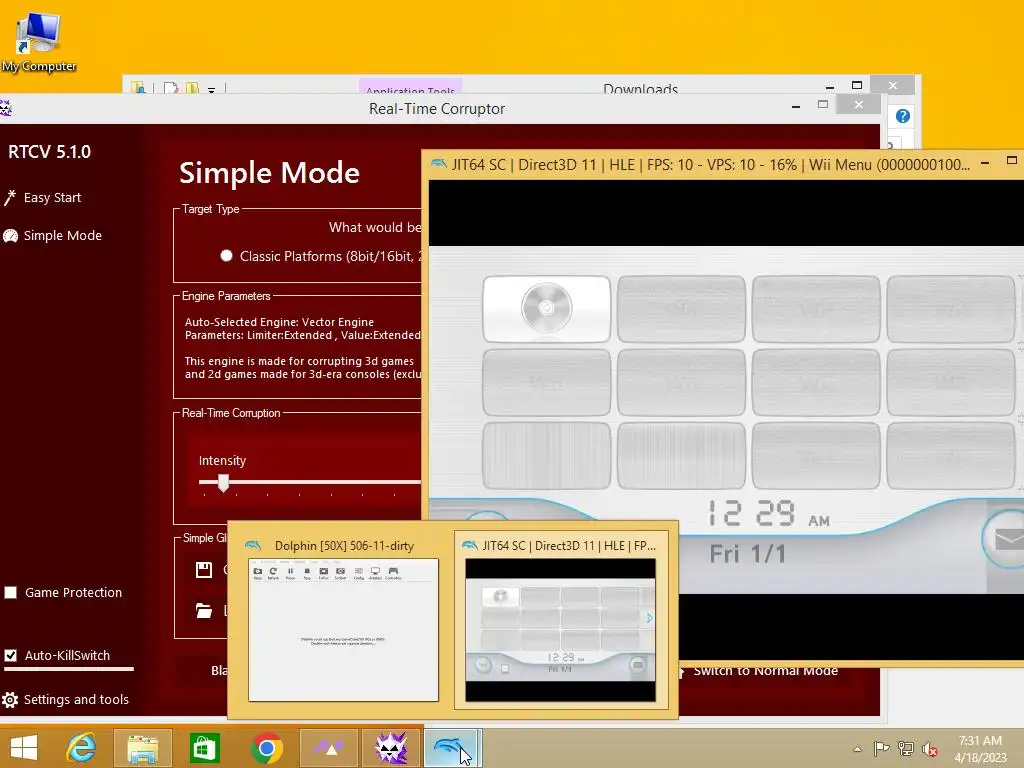Screen dimensions: 1024x768
Task: Open Google Chrome from taskbar
Action: point(266,748)
